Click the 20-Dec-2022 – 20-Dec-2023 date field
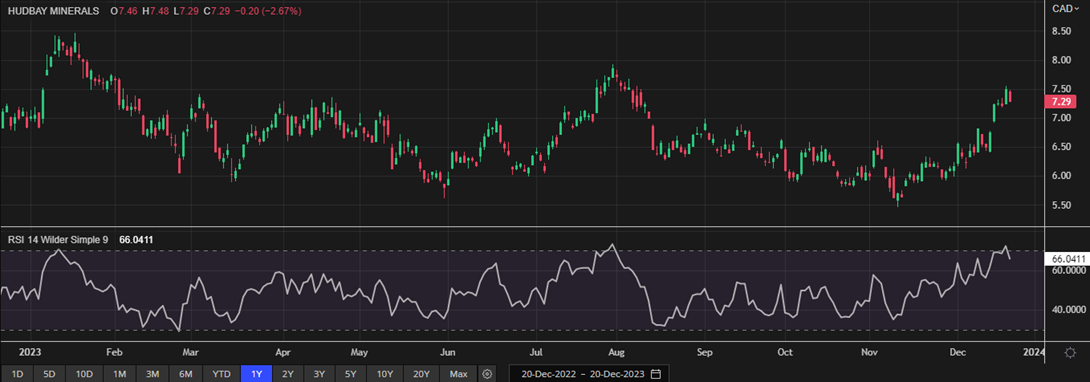This screenshot has width=1090, height=382. tap(589, 374)
